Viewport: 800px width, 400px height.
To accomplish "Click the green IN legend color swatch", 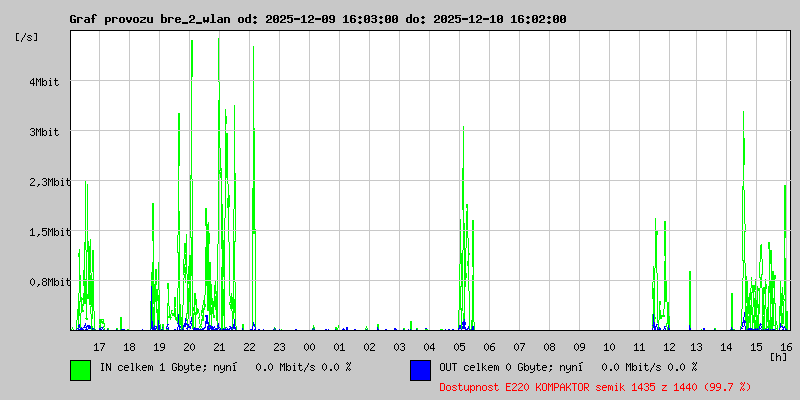I will (x=81, y=370).
